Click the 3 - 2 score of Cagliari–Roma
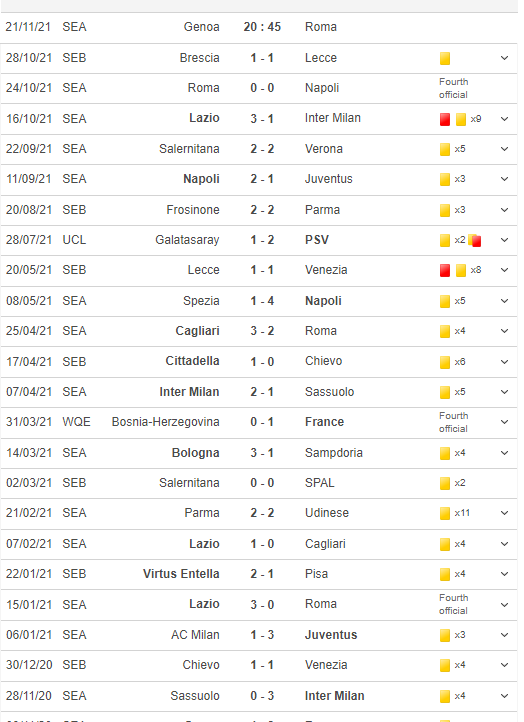This screenshot has width=524, height=722. pyautogui.click(x=262, y=331)
